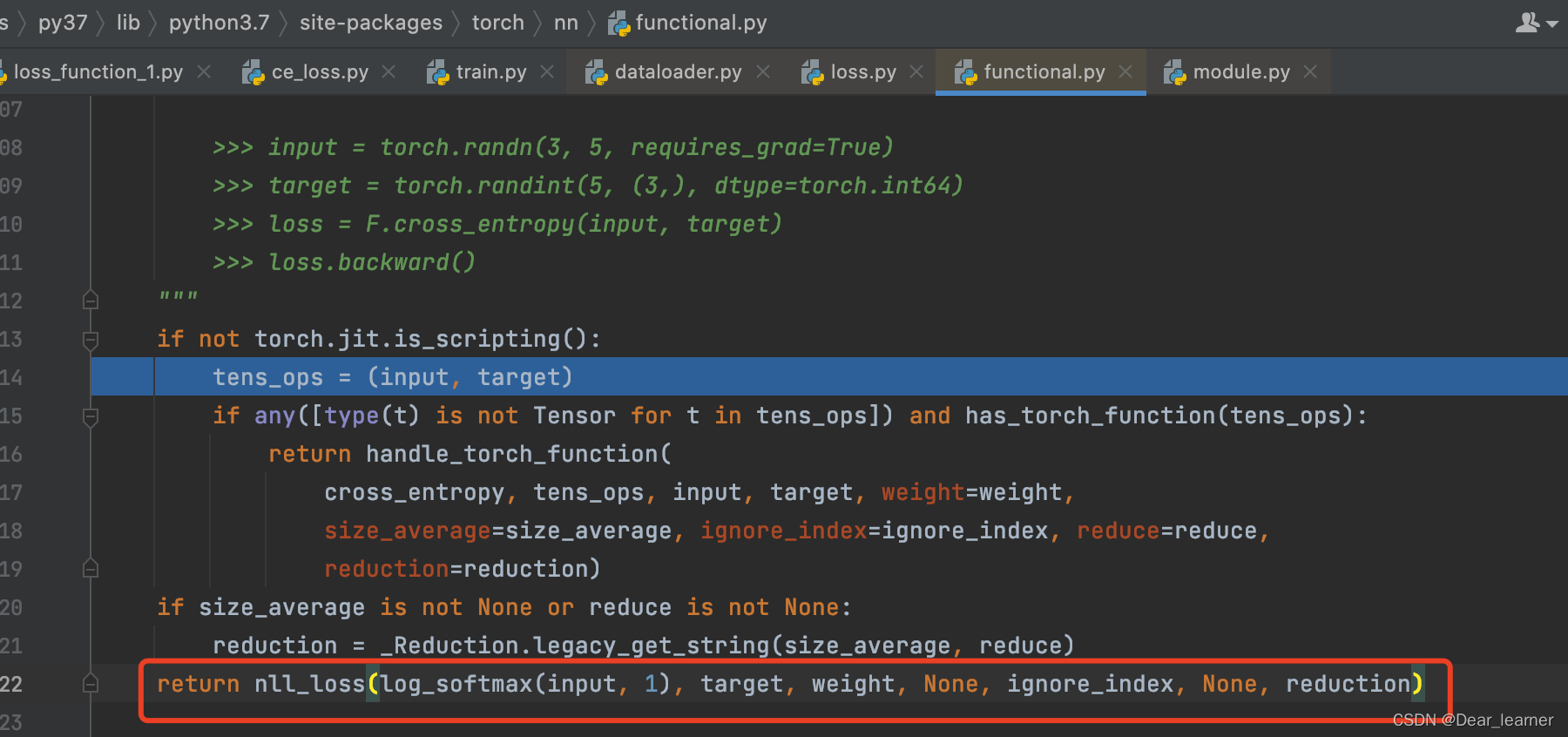Click 'F.cross_entropy(input, target)' docstring text

tap(574, 224)
